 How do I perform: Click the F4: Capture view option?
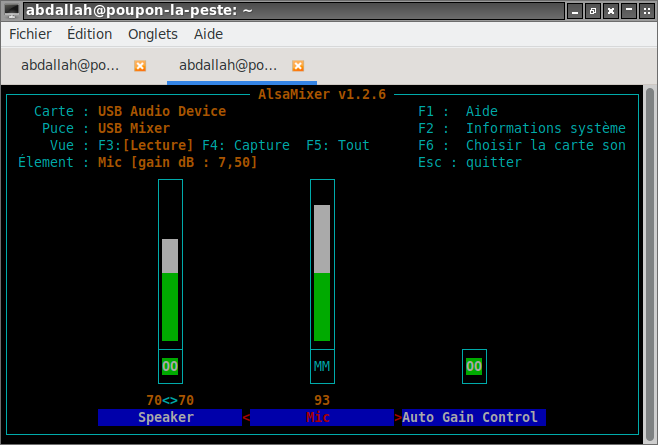[246, 145]
